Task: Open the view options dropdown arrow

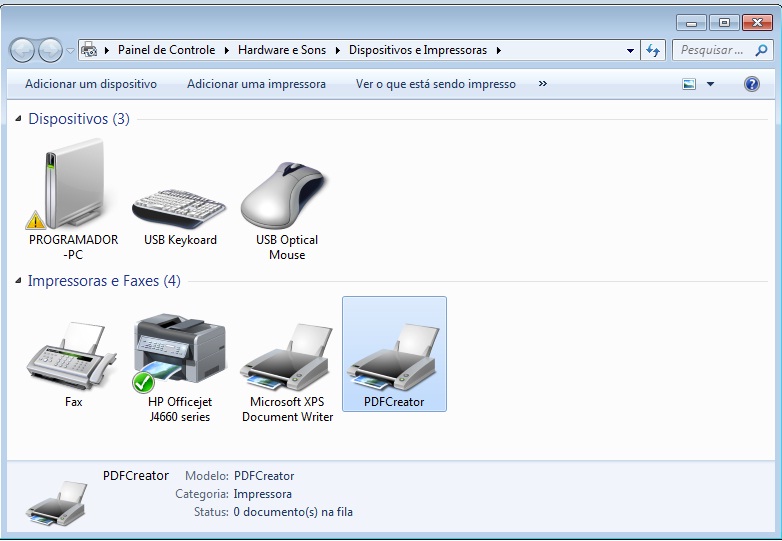Action: [710, 84]
